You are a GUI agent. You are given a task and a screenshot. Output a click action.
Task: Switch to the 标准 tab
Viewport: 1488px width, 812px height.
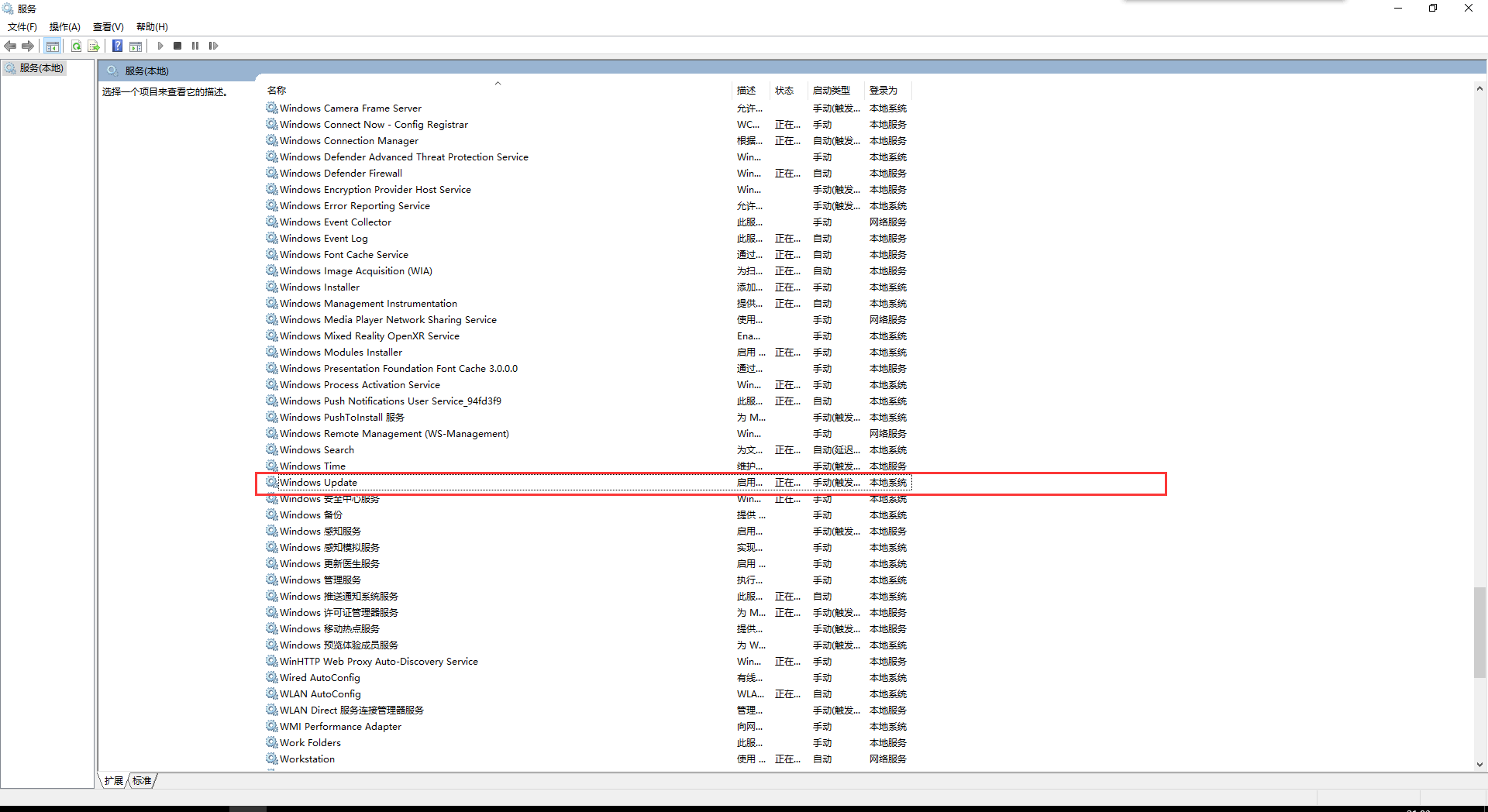pyautogui.click(x=142, y=780)
